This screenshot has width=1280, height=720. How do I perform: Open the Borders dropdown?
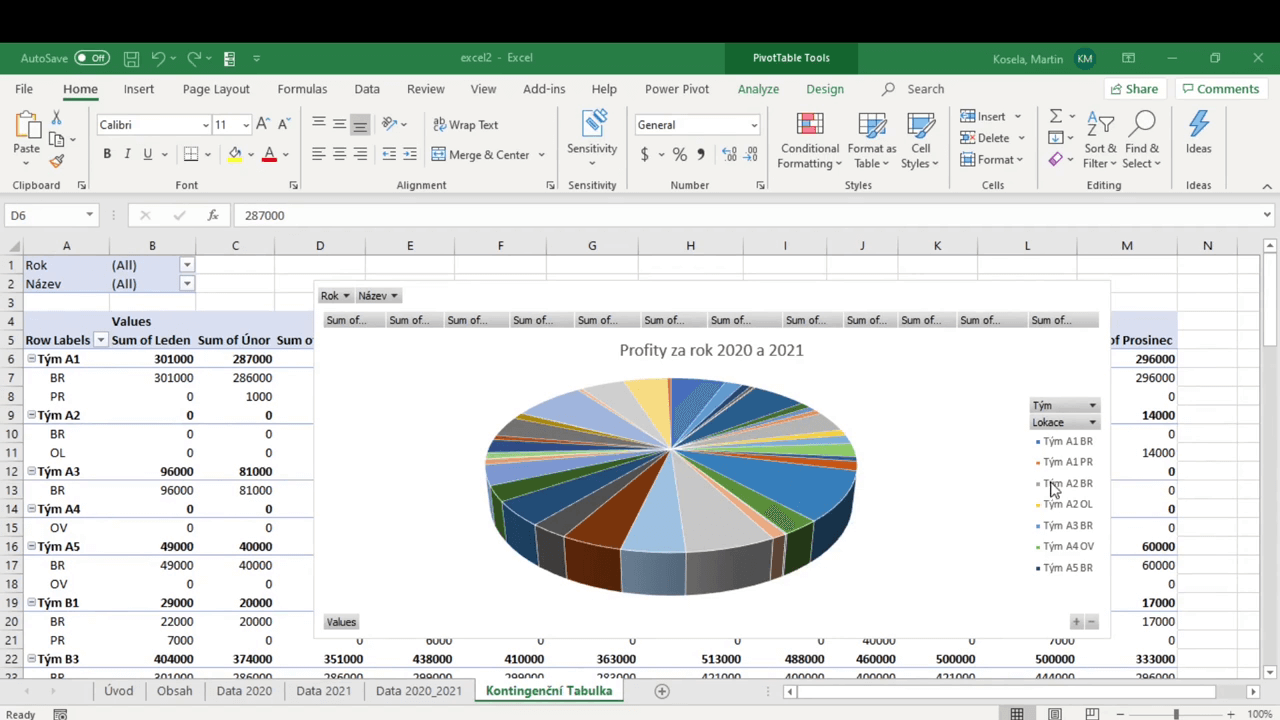209,155
